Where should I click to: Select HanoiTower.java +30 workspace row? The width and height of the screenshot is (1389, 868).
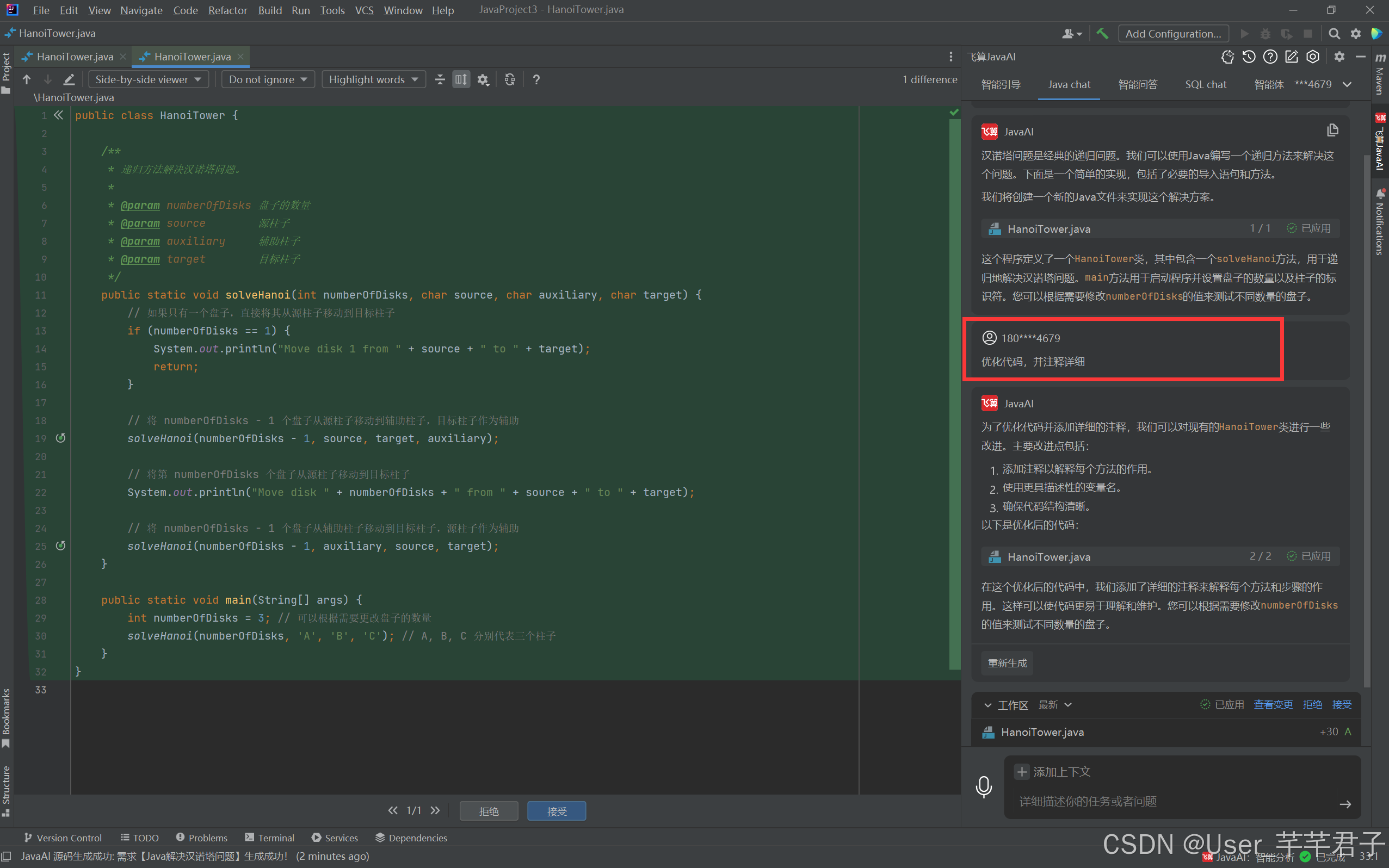1165,732
